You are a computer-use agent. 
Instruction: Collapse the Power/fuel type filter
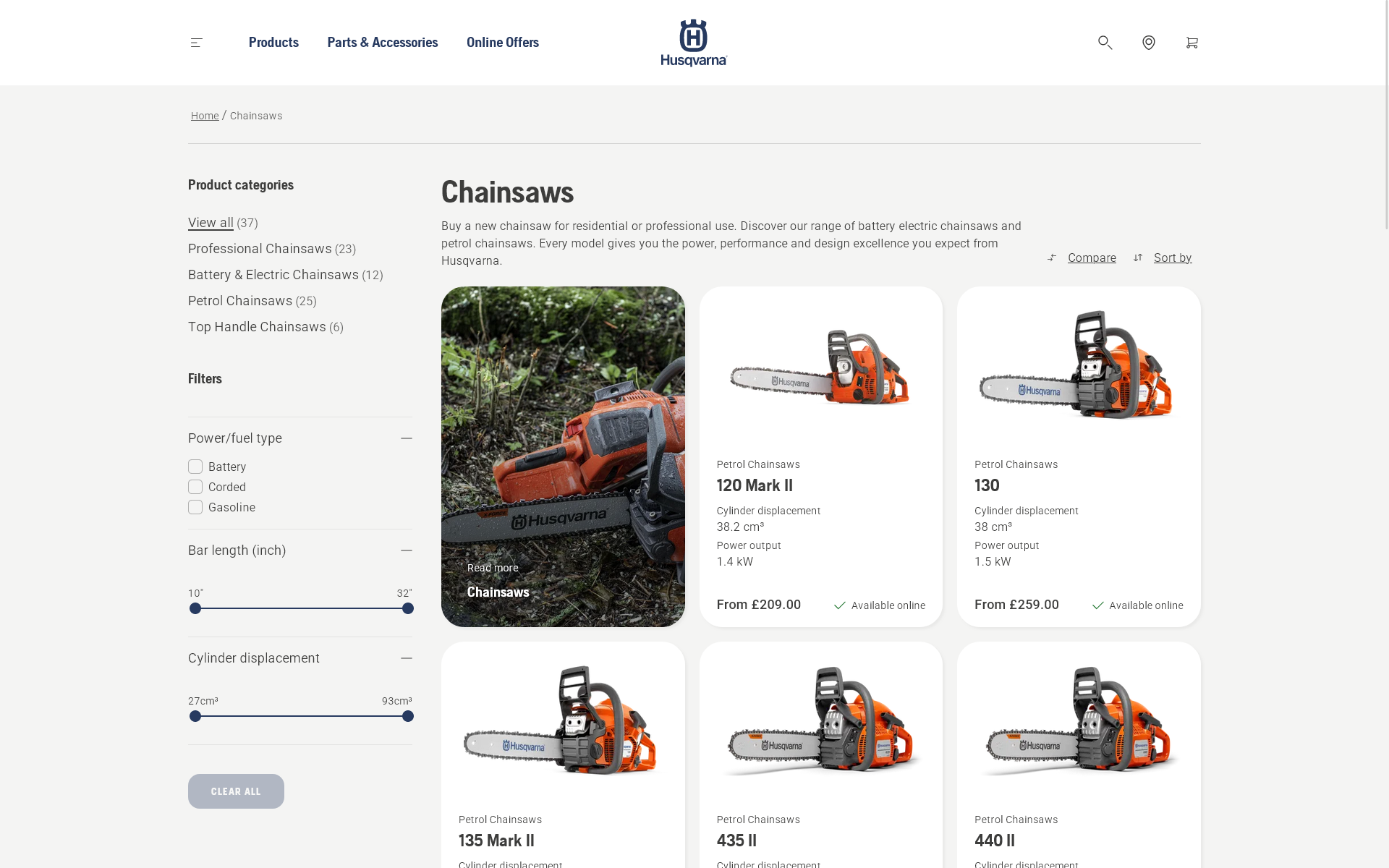click(x=407, y=438)
